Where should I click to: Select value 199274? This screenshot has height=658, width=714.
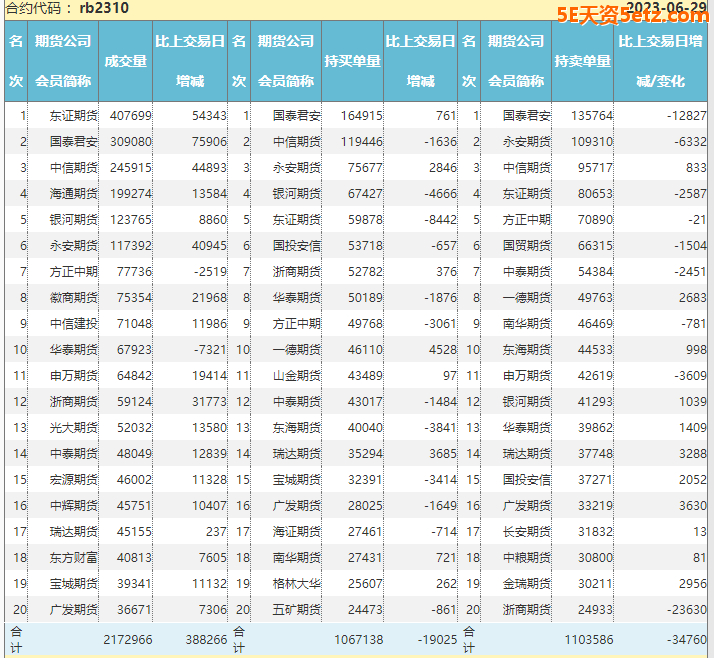click(x=130, y=194)
